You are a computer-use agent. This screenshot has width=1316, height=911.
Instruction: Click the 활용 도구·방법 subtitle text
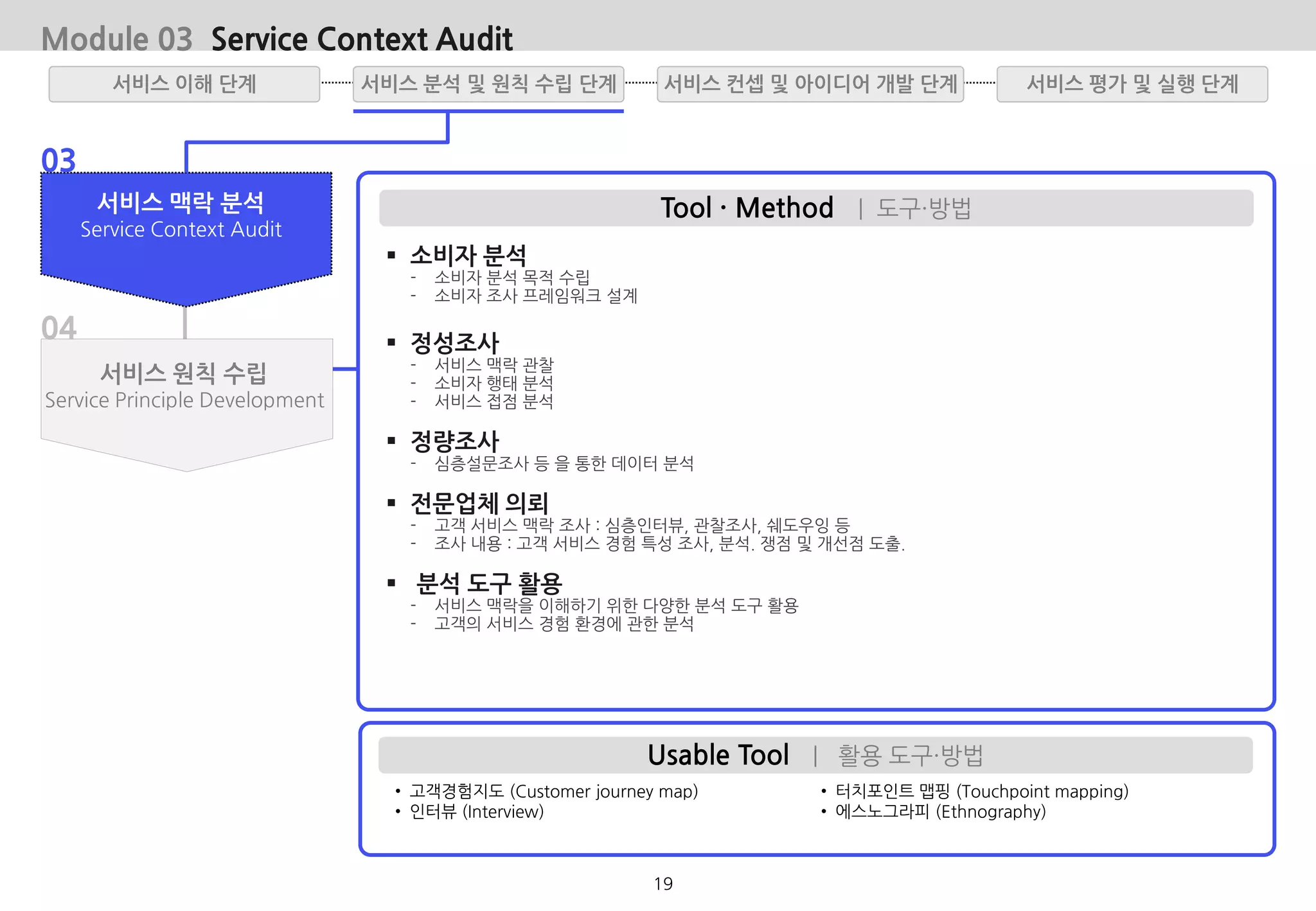pos(911,756)
